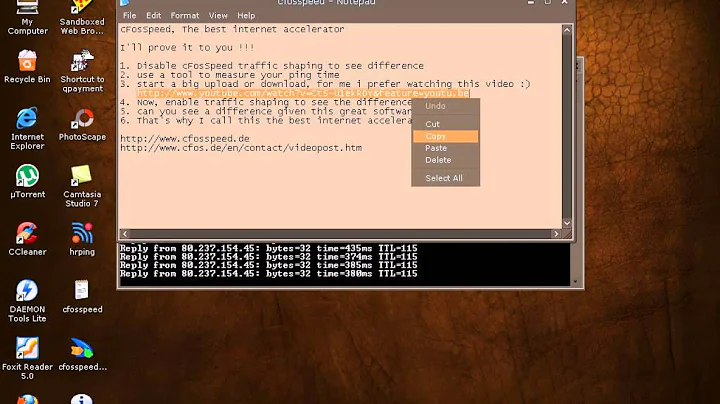Launch µTorrent desktop shortcut
The height and width of the screenshot is (404, 720).
(27, 182)
